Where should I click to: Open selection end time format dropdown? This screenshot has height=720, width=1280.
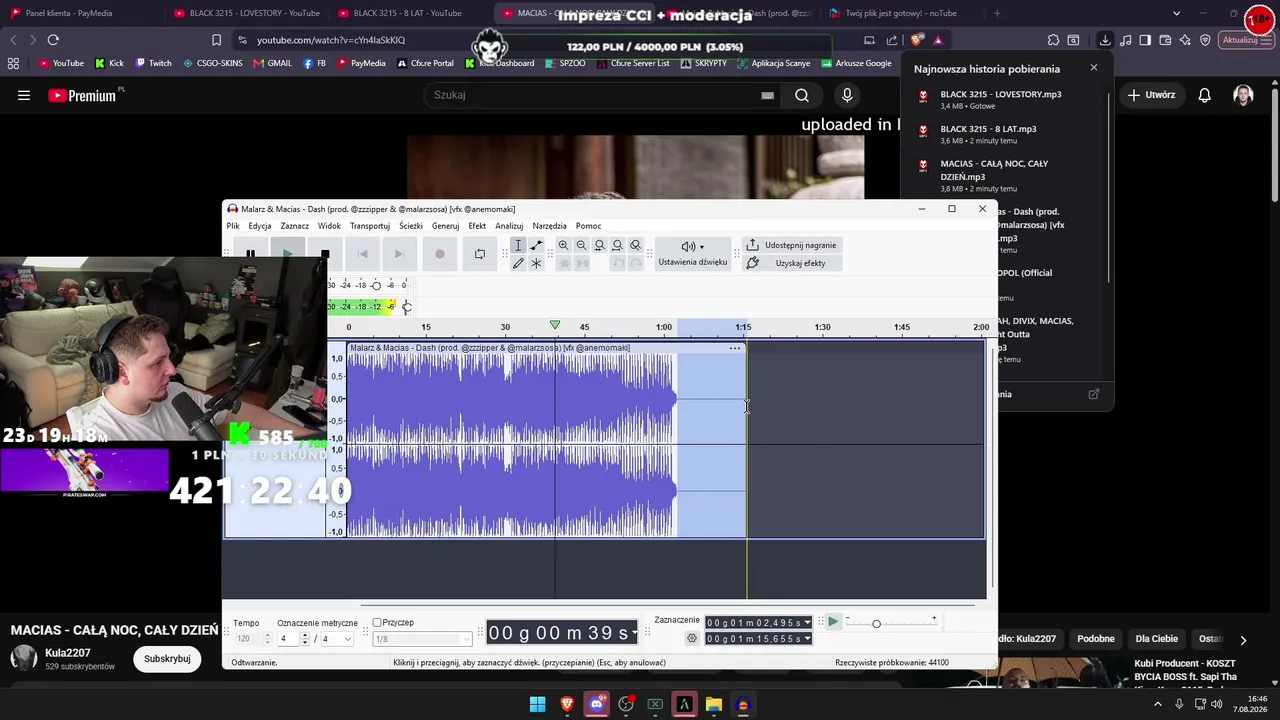807,639
